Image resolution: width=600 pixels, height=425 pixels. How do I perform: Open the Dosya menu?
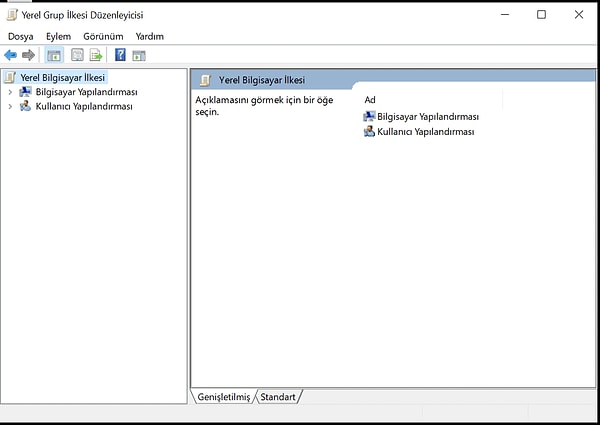coord(21,36)
